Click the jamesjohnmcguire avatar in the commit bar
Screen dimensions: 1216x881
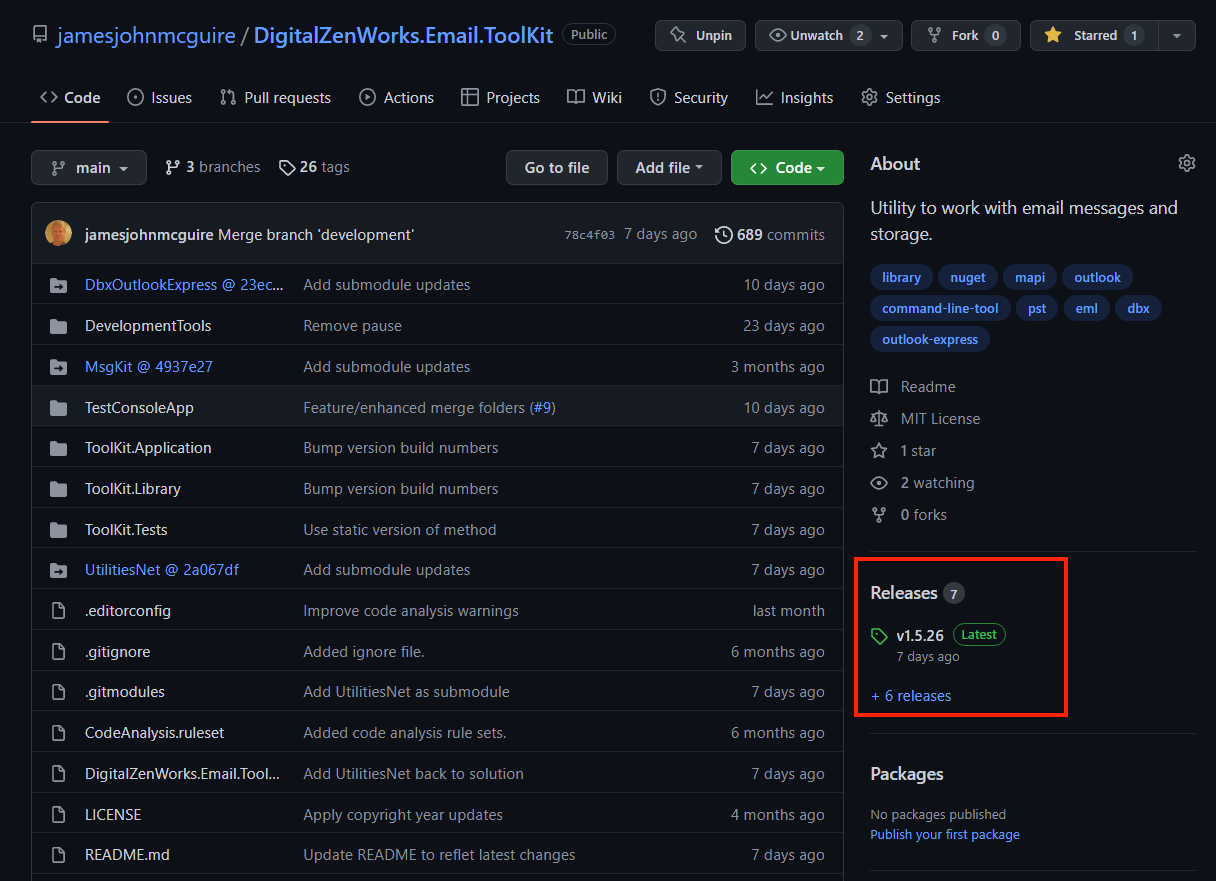click(x=59, y=234)
